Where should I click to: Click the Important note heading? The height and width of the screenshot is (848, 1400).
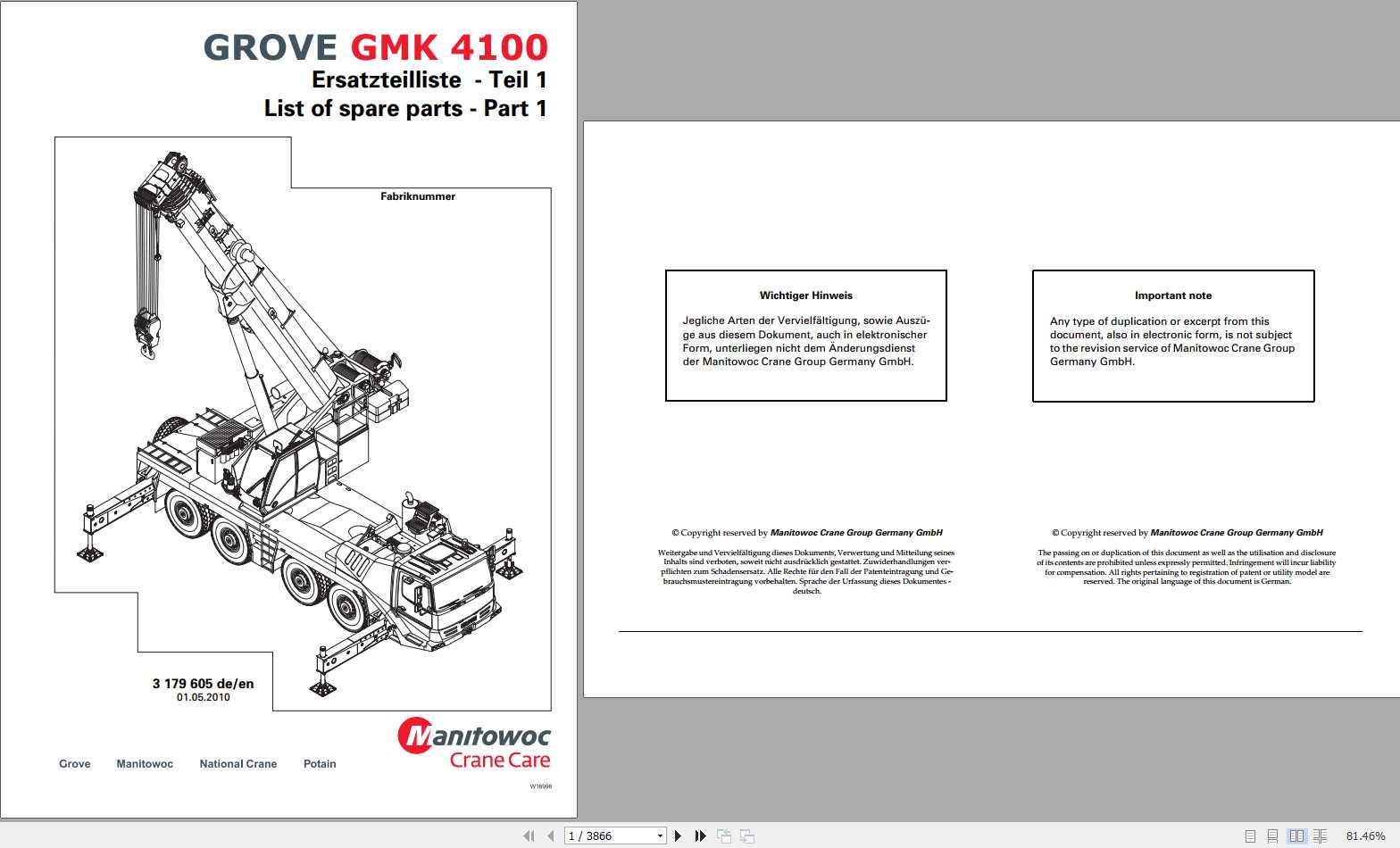(1173, 295)
